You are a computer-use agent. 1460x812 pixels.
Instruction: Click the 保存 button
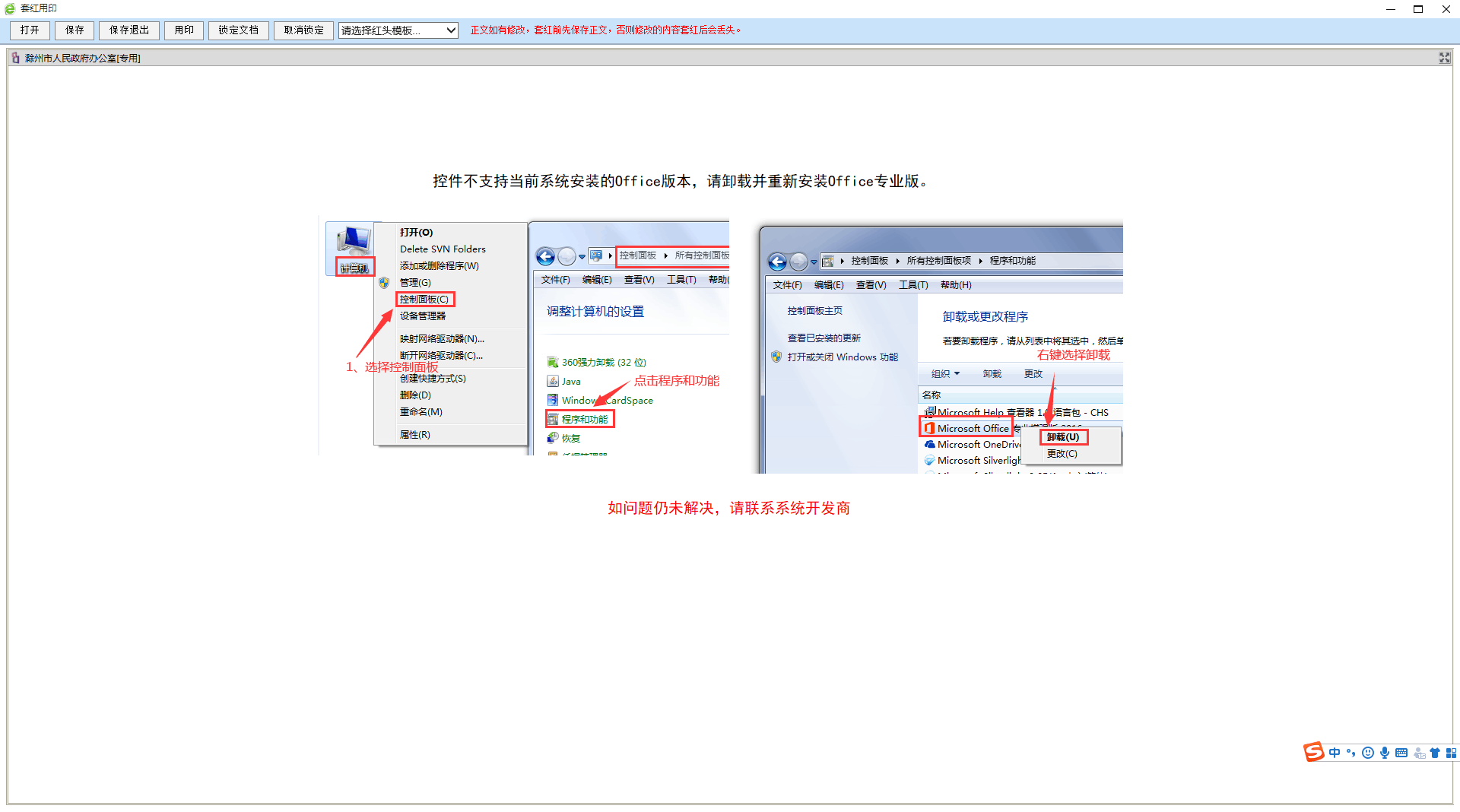click(x=75, y=30)
